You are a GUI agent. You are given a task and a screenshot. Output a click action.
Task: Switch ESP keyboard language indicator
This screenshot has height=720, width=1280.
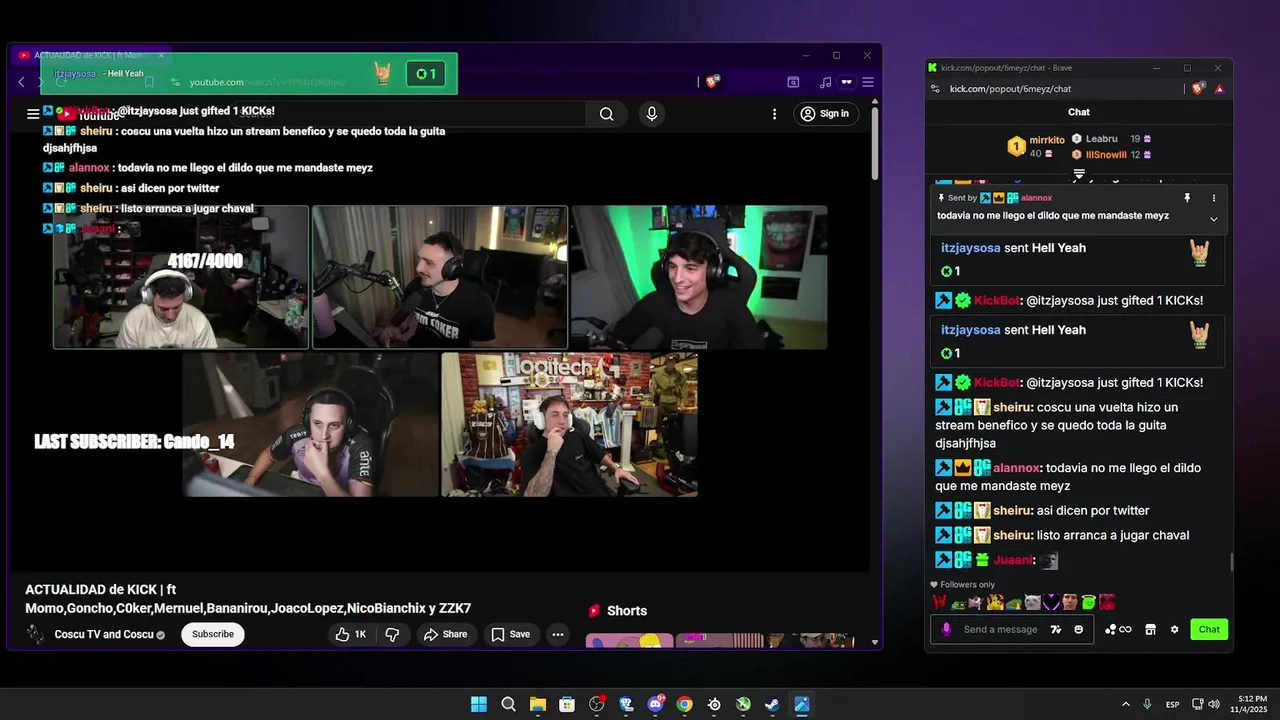tap(1172, 704)
